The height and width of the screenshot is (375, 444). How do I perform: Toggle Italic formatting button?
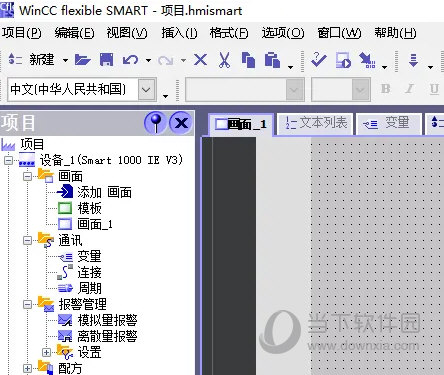point(410,89)
